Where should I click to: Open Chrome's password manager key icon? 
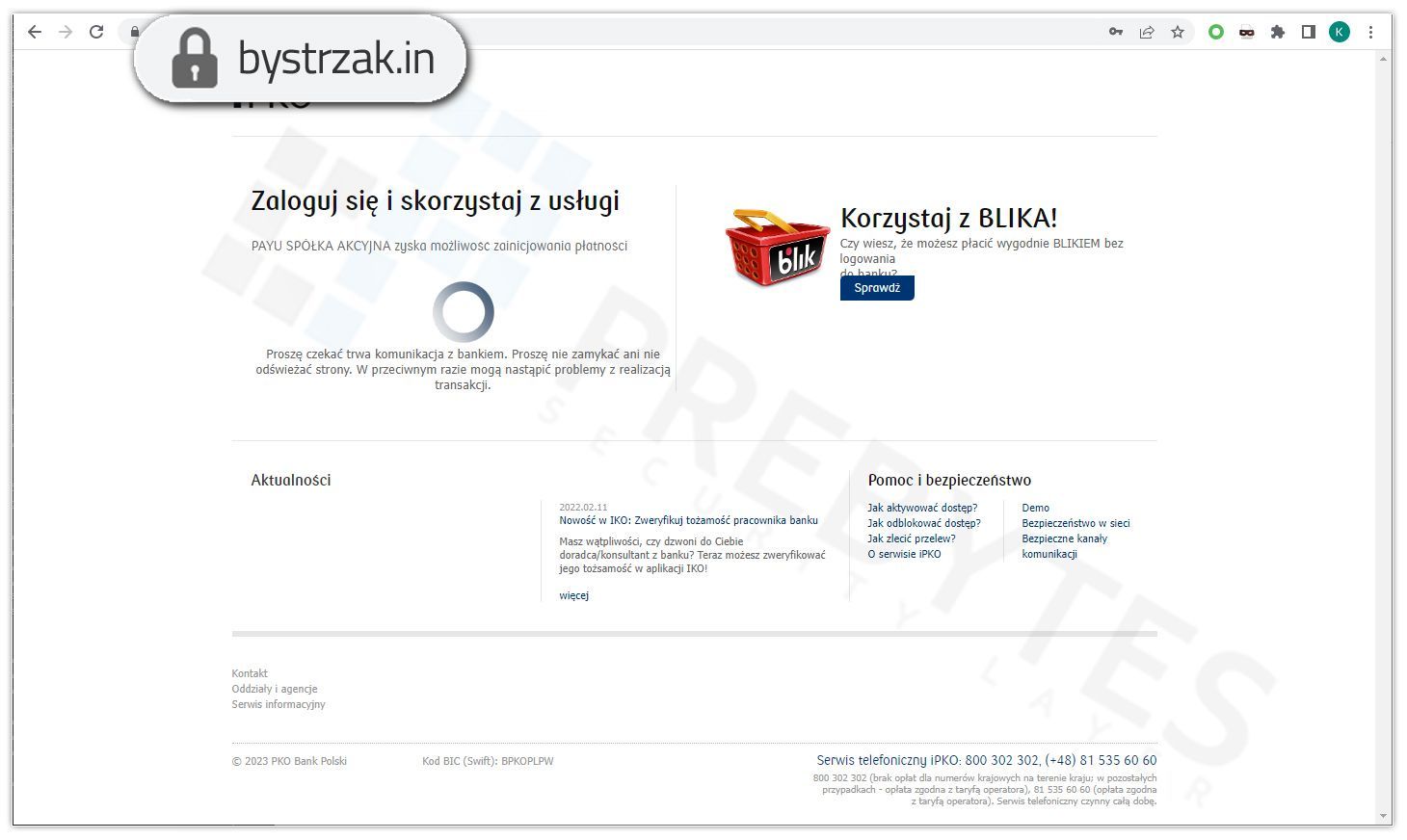coord(1115,31)
